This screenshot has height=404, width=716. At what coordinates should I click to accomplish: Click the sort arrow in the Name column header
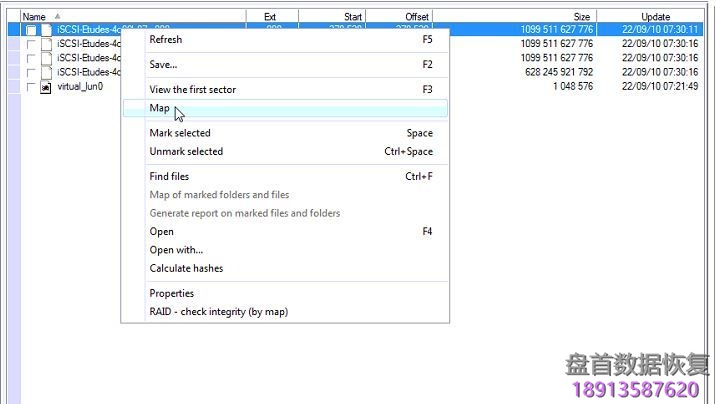[57, 16]
